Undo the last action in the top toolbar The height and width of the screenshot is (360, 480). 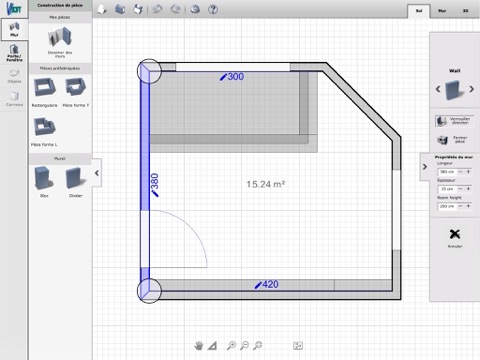coord(157,9)
